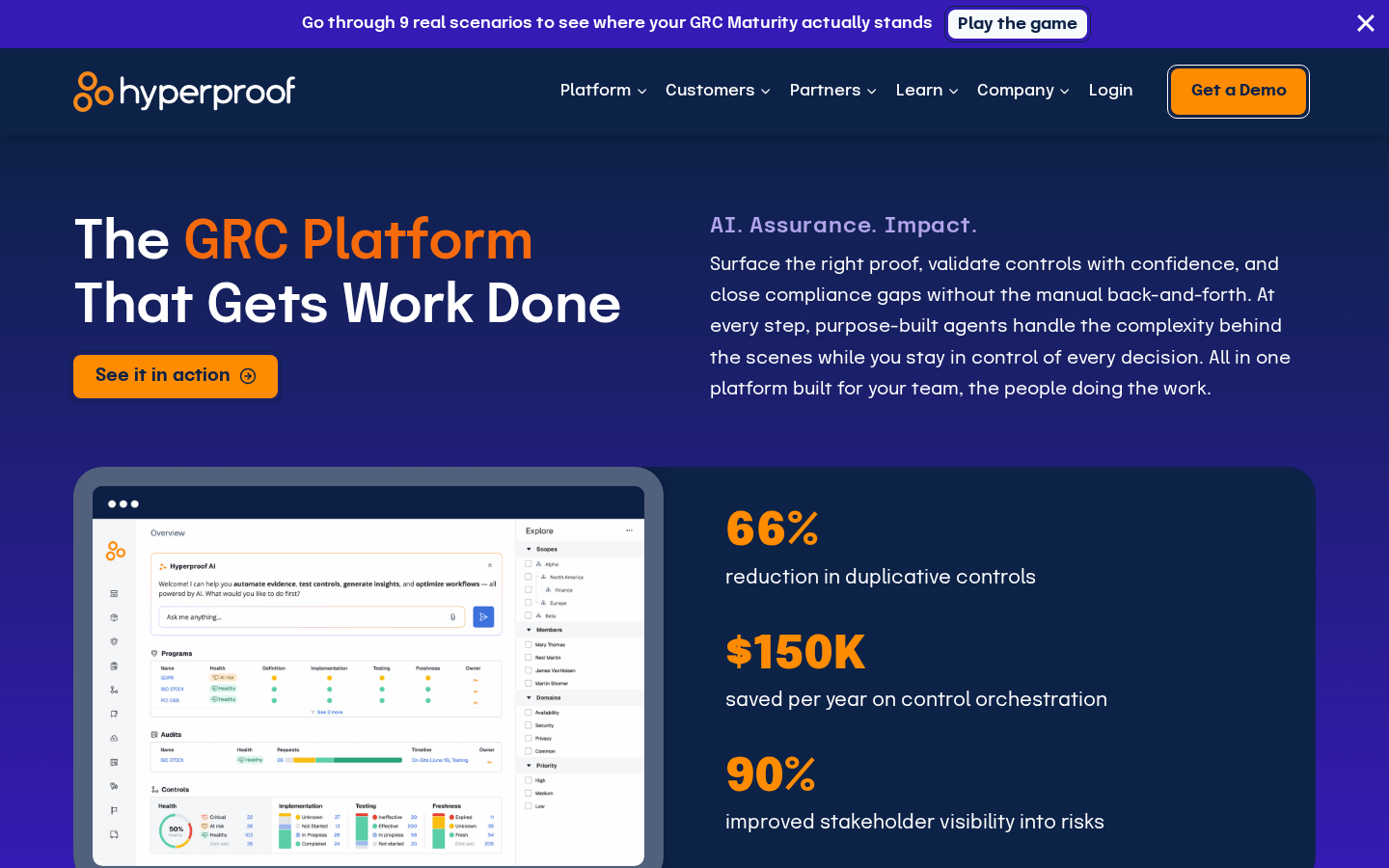Click the 50% health donut chart
Viewport: 1389px width, 868px height.
pos(176,829)
